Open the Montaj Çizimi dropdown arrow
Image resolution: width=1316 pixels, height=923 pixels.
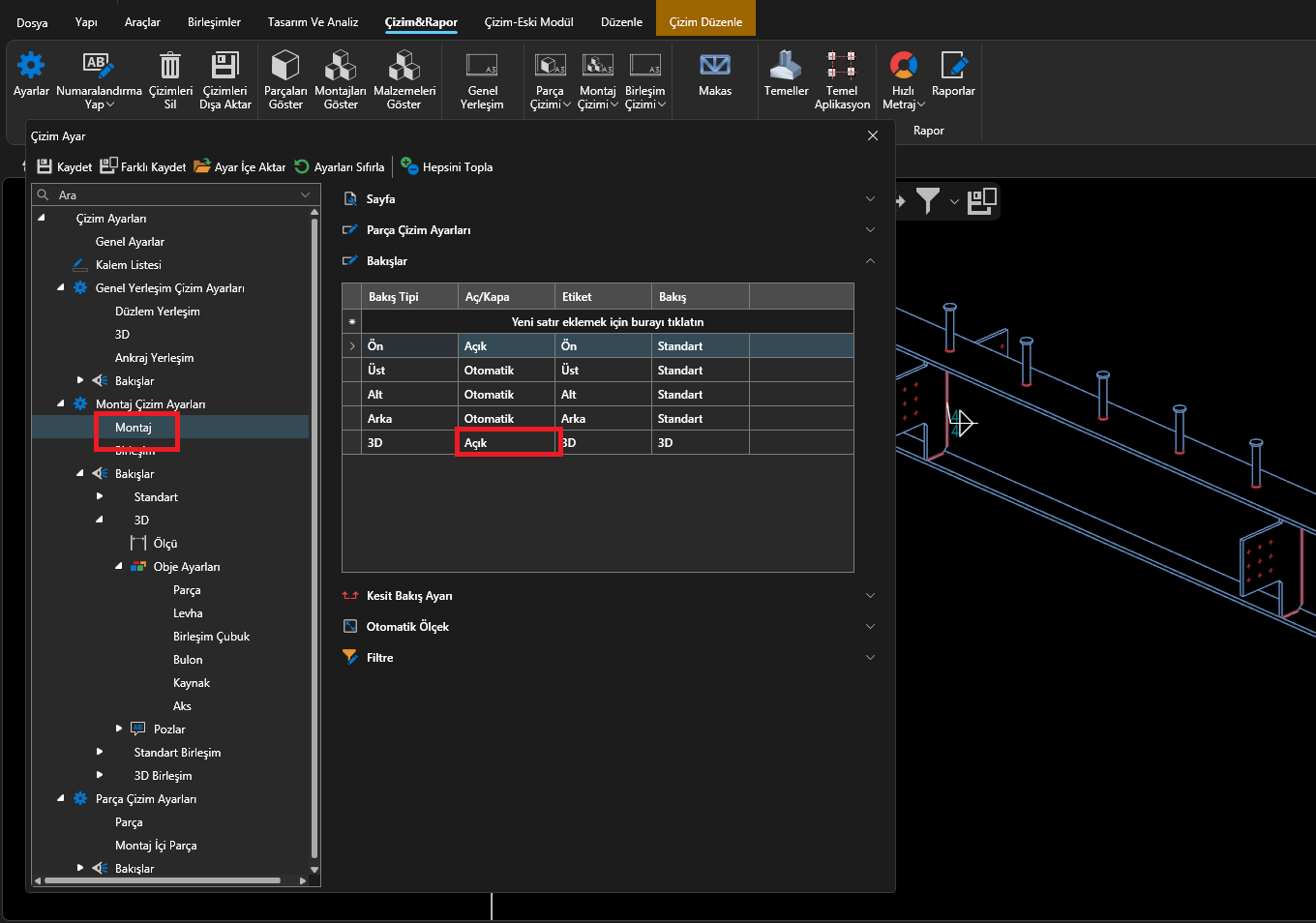click(x=614, y=104)
